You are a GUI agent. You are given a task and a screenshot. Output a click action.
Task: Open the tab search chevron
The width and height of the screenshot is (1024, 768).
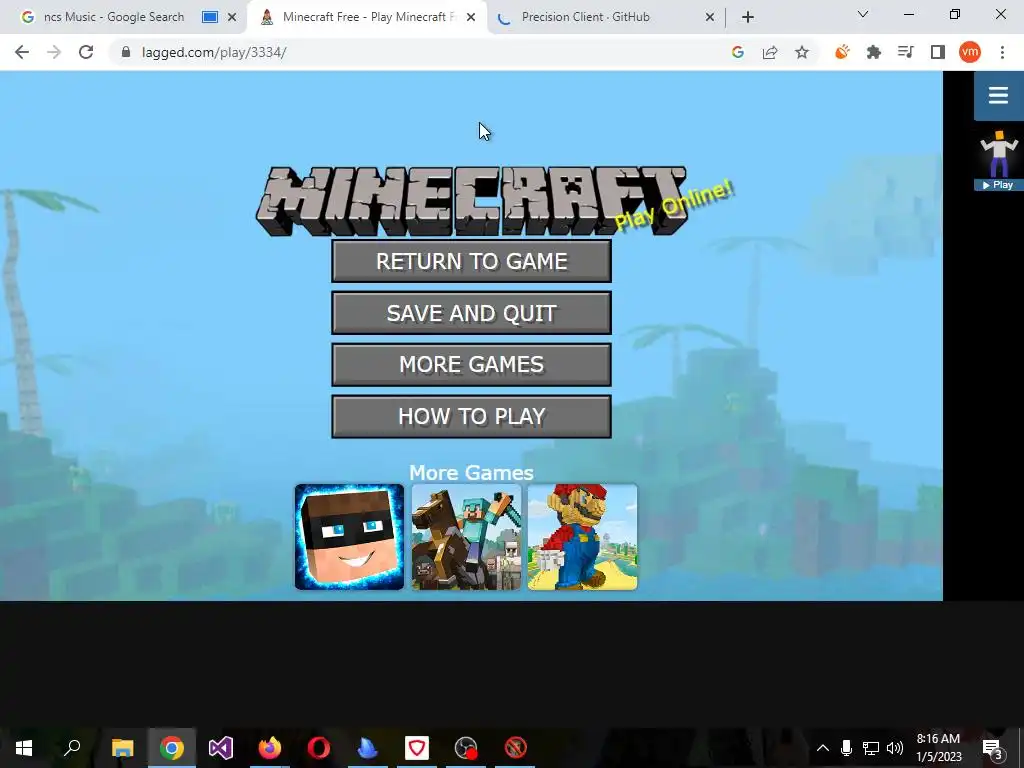click(x=863, y=15)
